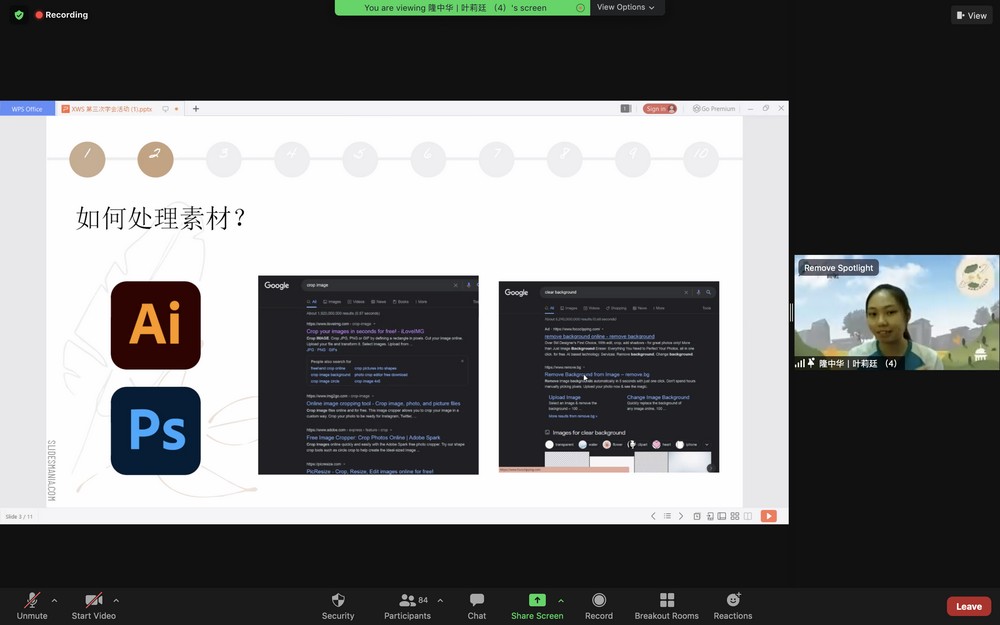Screen dimensions: 1000x625
Task: Click the 'Remove Background from Image – remove.bg' link
Action: 597,374
